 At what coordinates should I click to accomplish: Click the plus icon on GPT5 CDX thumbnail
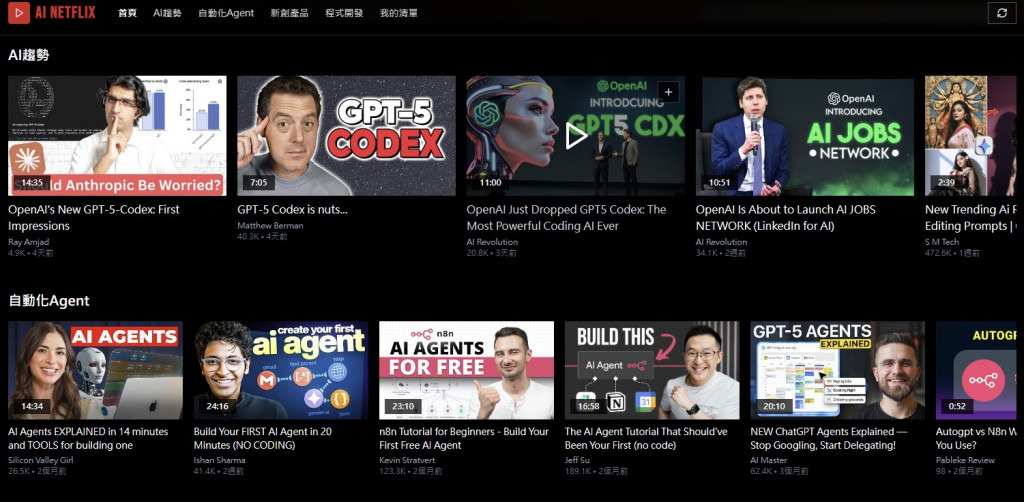pos(668,93)
